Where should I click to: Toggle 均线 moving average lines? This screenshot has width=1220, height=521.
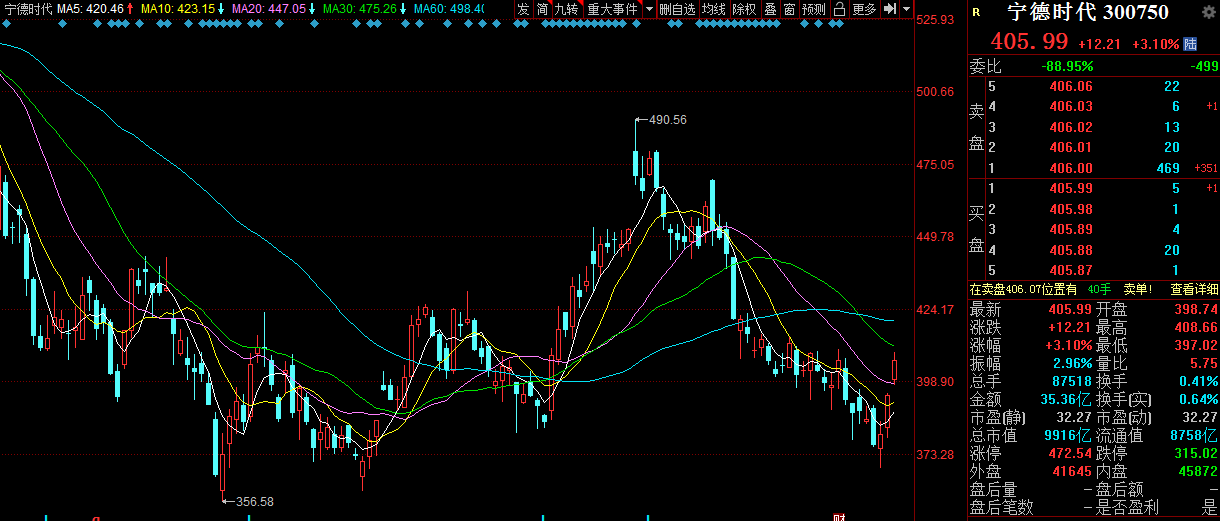713,9
